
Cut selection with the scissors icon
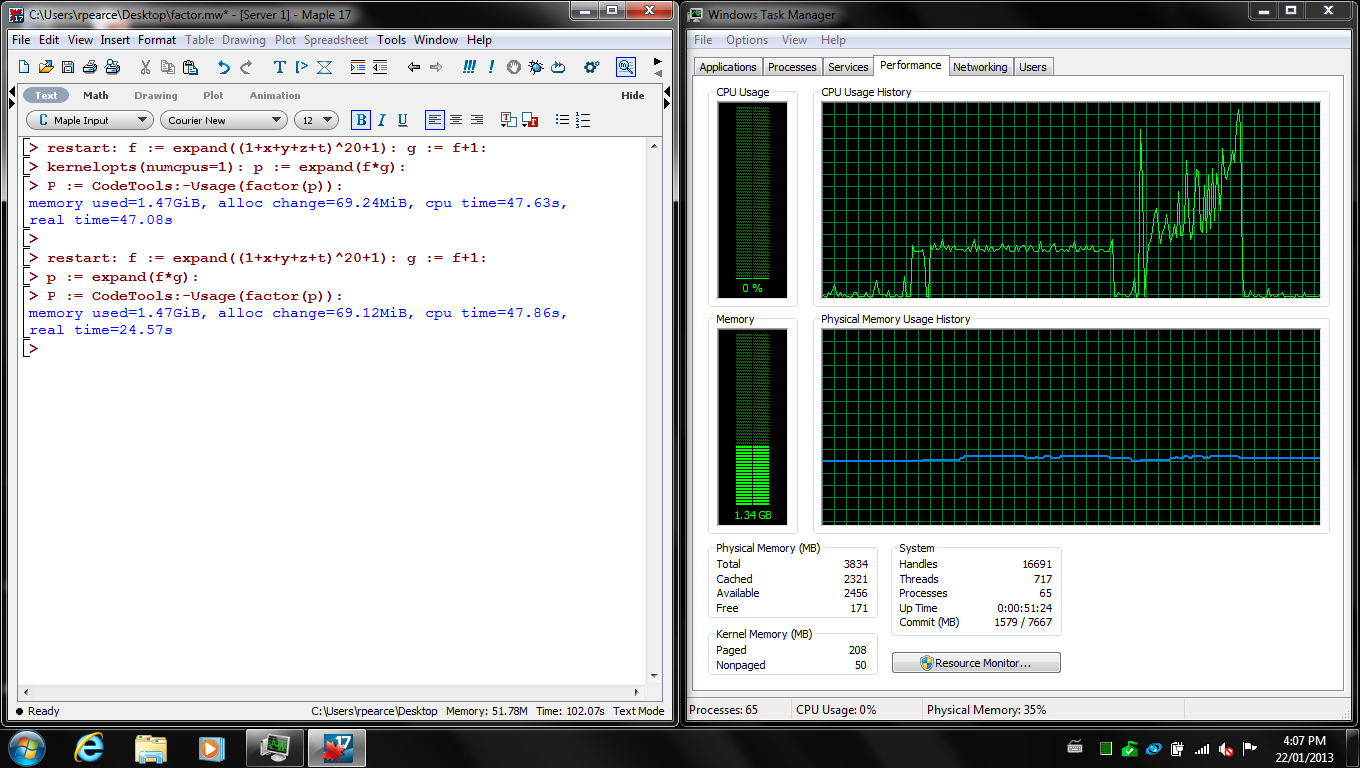pyautogui.click(x=145, y=67)
